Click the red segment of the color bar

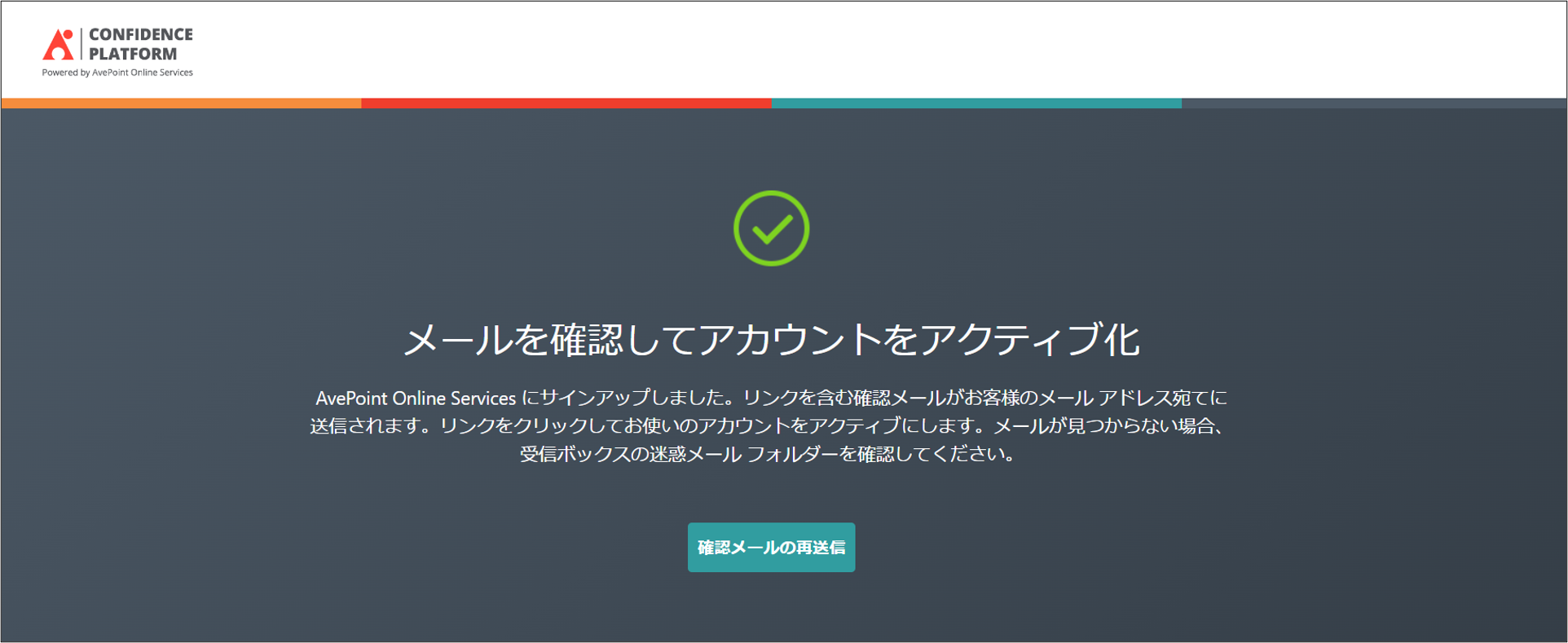(566, 103)
